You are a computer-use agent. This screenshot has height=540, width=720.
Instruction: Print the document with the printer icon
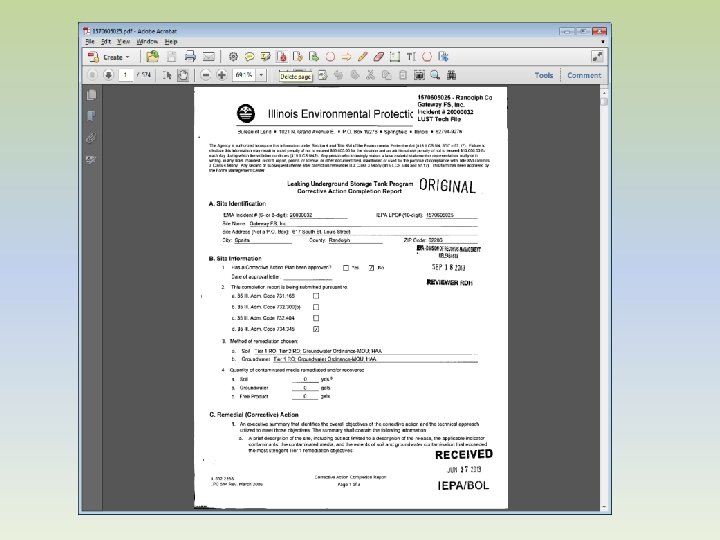click(190, 56)
